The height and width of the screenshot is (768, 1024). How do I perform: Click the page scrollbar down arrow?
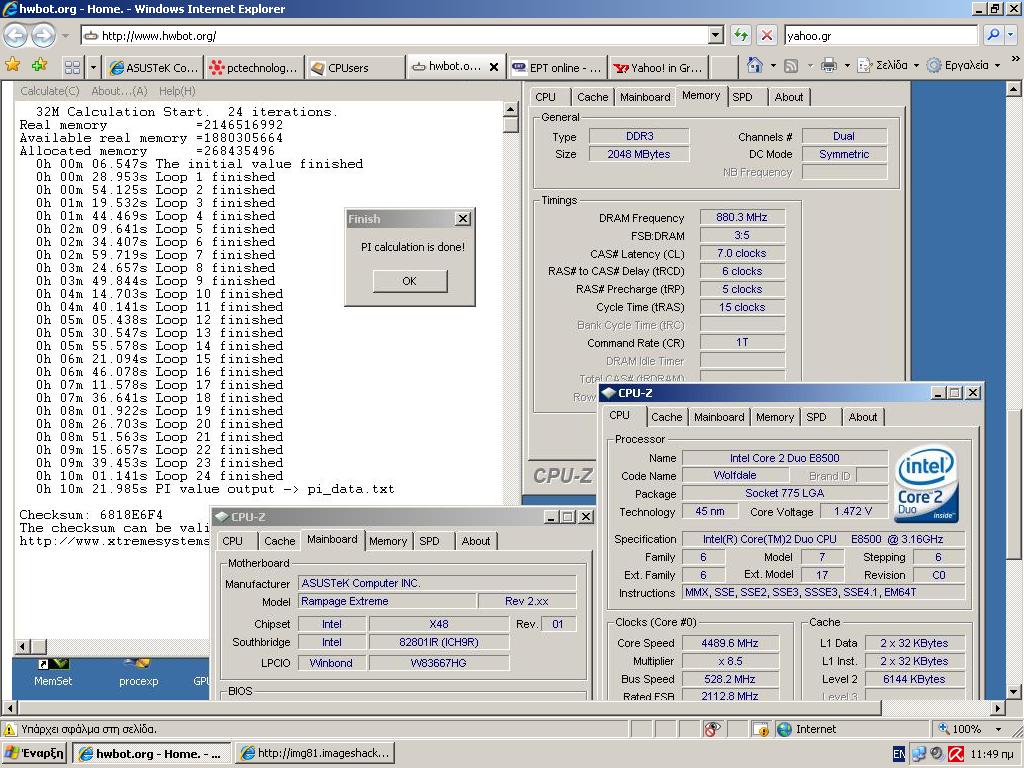pos(1014,692)
